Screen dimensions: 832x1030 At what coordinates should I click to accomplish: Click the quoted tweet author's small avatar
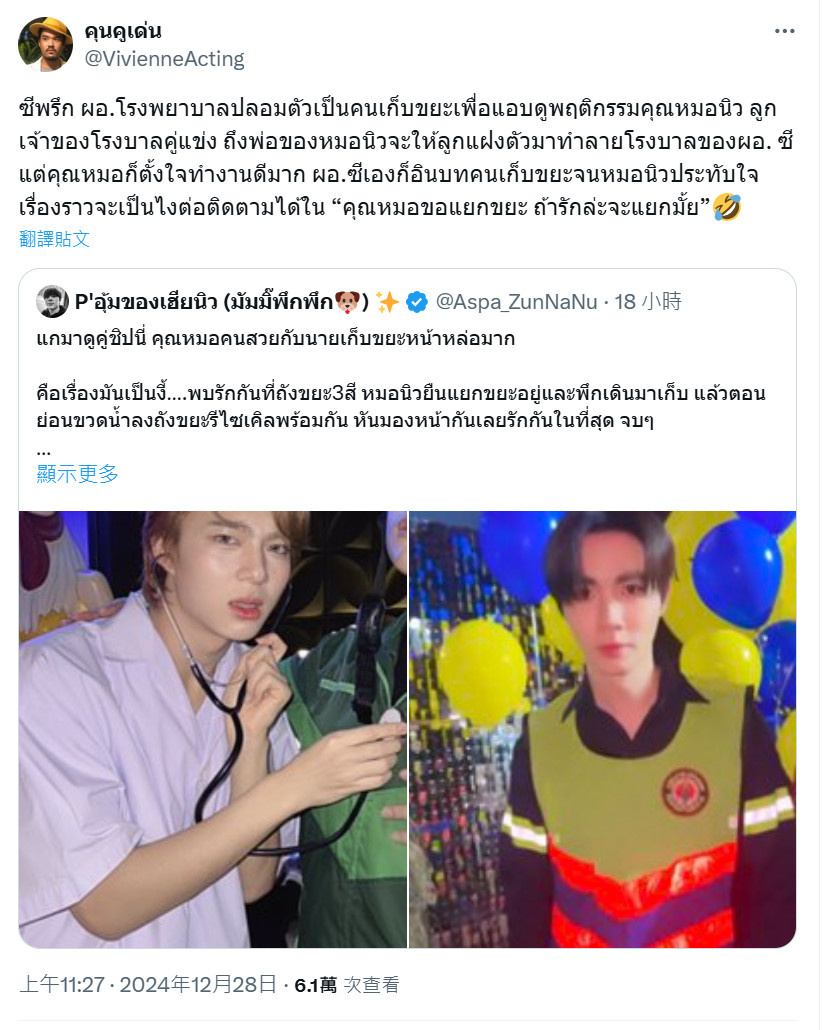(x=53, y=302)
